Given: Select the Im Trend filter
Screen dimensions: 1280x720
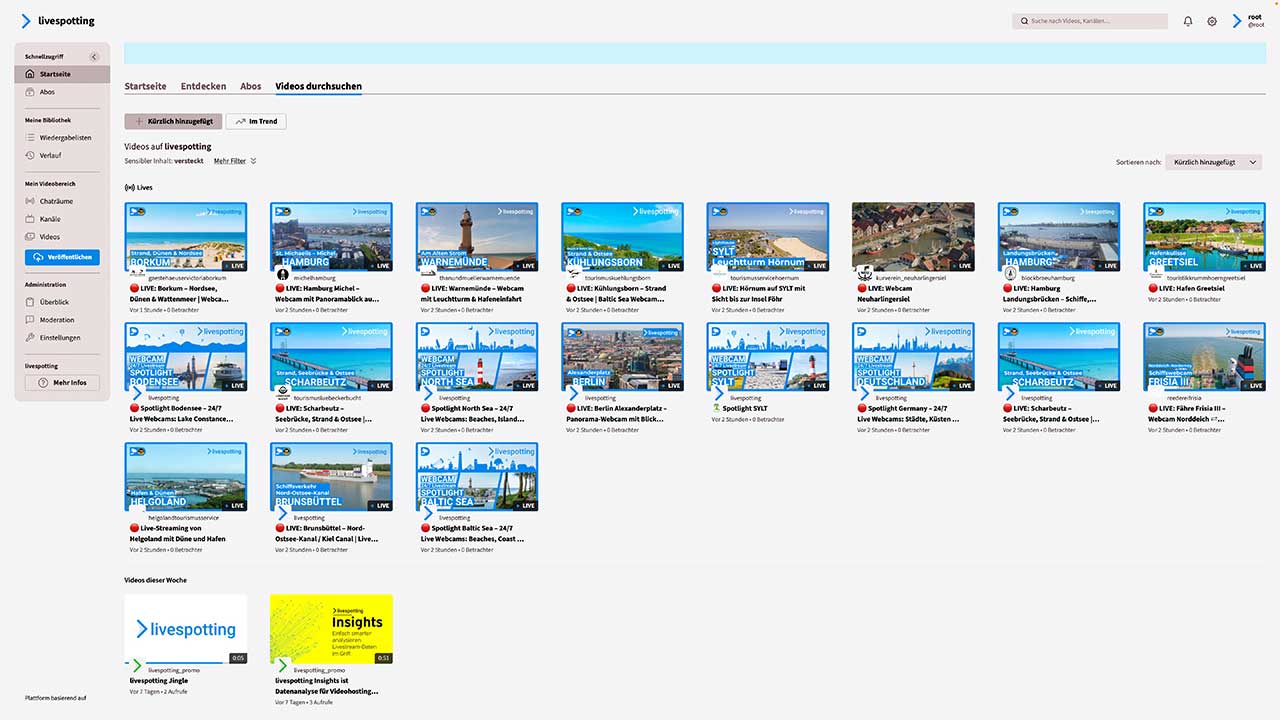Looking at the screenshot, I should point(256,121).
